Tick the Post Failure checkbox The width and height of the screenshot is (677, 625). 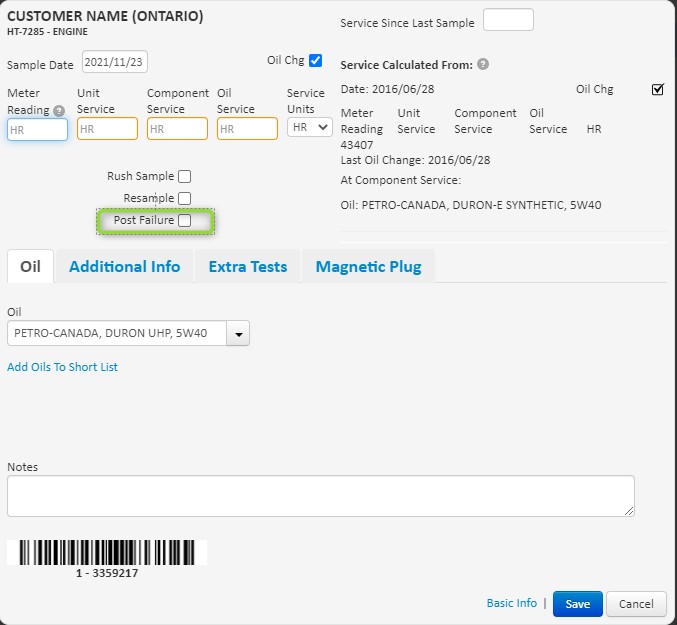pos(184,221)
